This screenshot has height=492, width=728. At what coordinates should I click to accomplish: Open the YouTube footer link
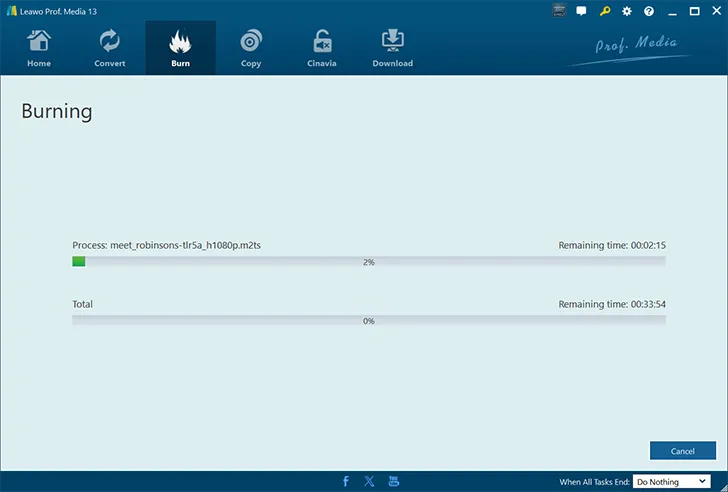(x=393, y=481)
